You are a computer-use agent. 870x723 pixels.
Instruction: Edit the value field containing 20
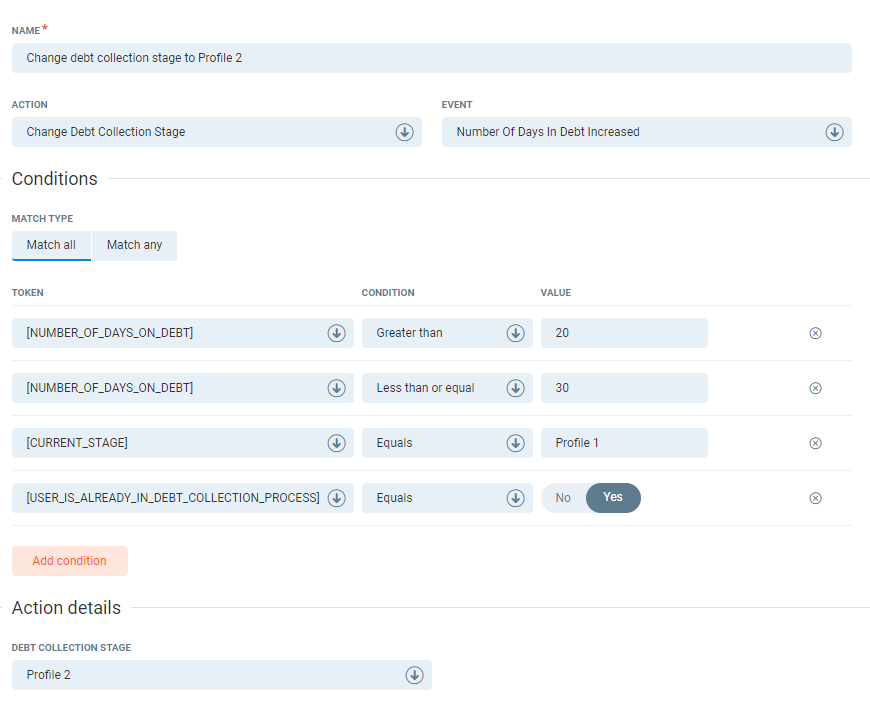tap(623, 333)
